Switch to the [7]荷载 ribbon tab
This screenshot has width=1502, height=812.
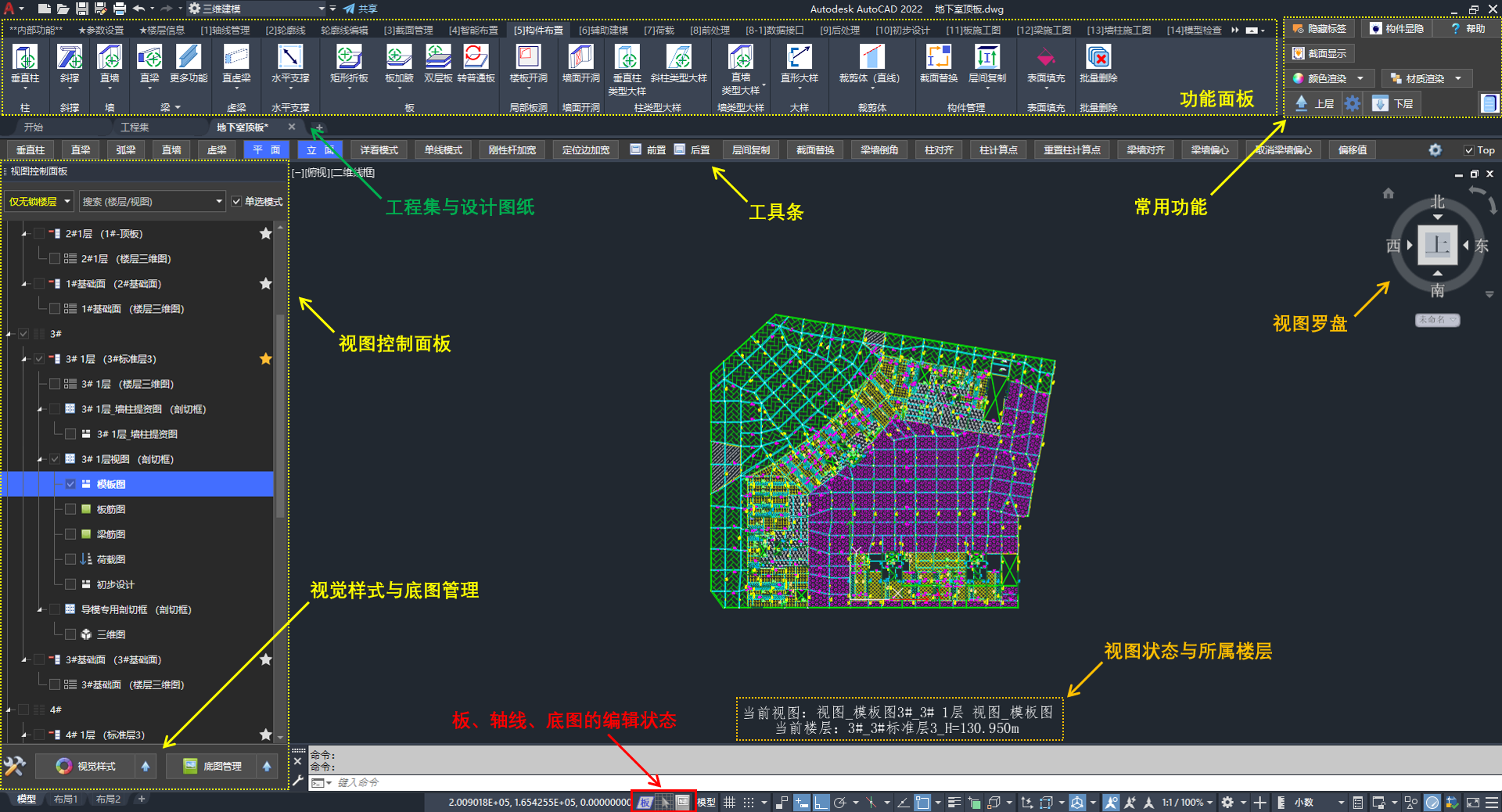pos(659,31)
